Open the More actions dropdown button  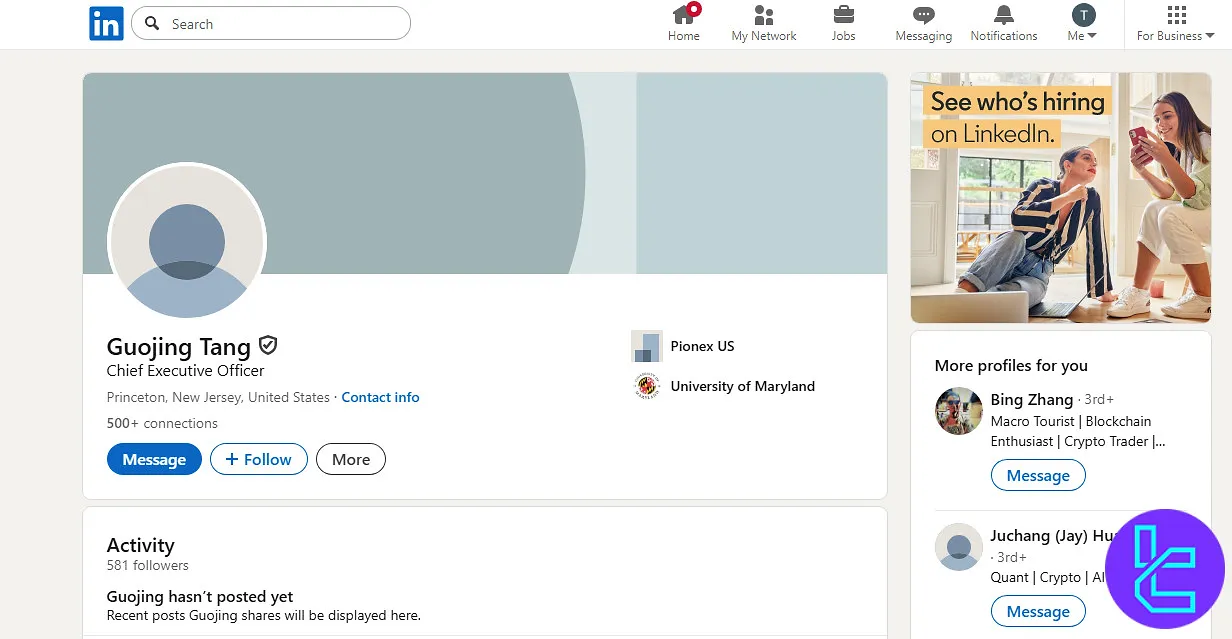[351, 459]
